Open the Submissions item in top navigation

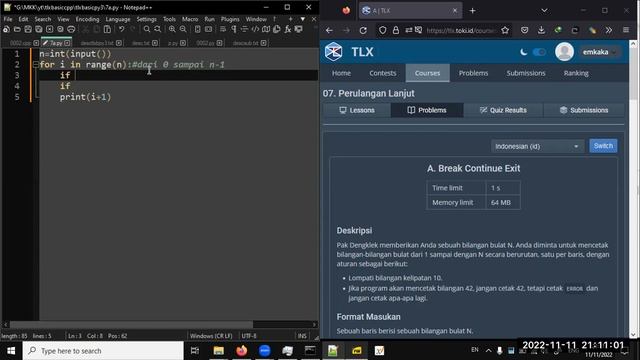(x=526, y=73)
